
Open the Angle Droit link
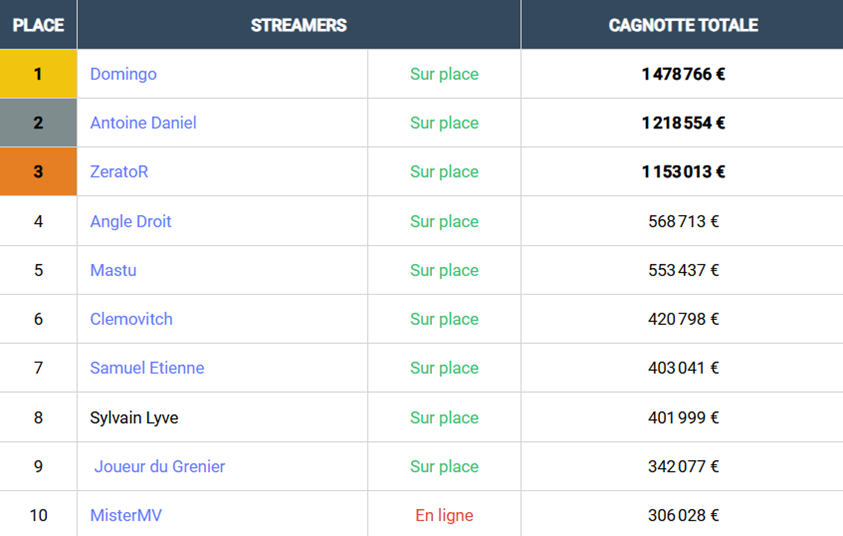(131, 221)
